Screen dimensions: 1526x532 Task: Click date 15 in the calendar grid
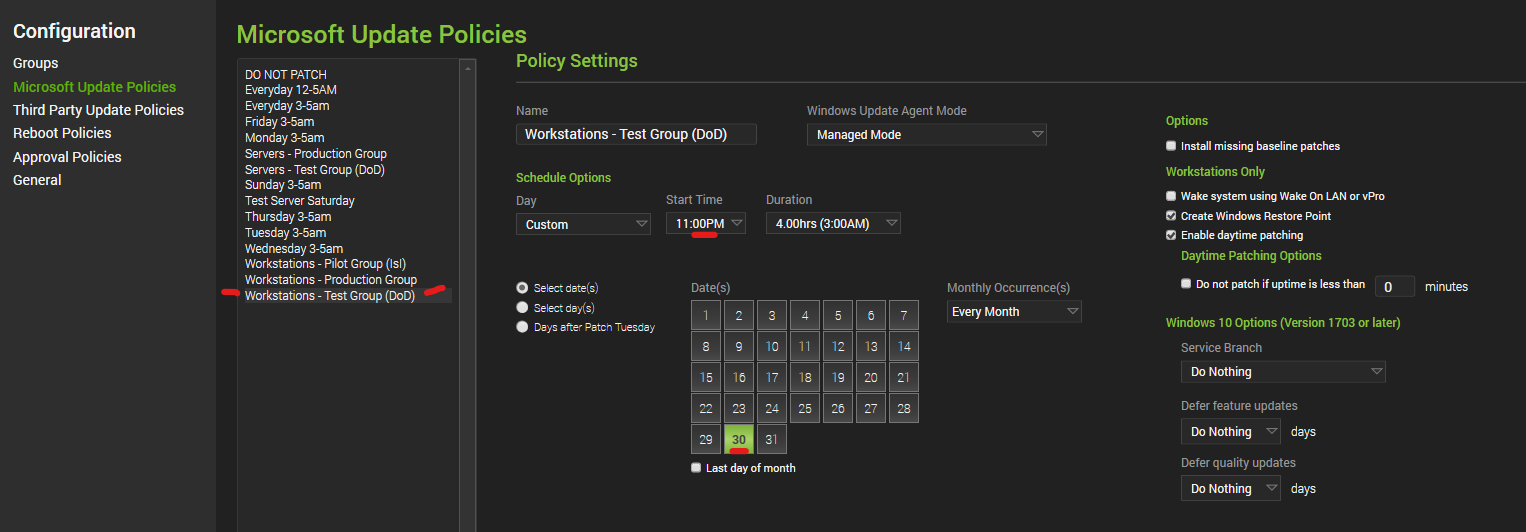click(x=706, y=377)
